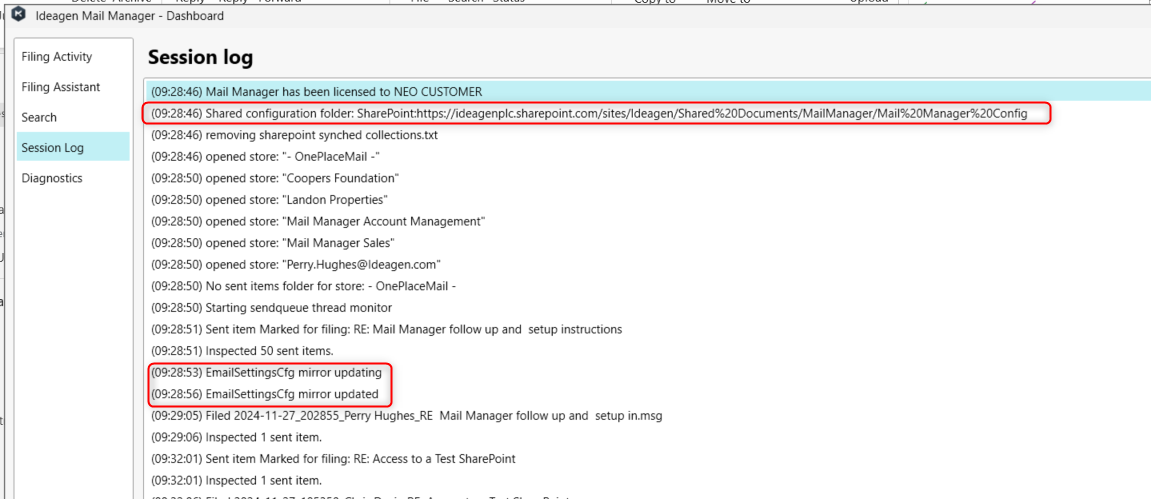The width and height of the screenshot is (1151, 499).
Task: Select the licensed to NEO CUSTOMER log entry
Action: pyautogui.click(x=316, y=92)
